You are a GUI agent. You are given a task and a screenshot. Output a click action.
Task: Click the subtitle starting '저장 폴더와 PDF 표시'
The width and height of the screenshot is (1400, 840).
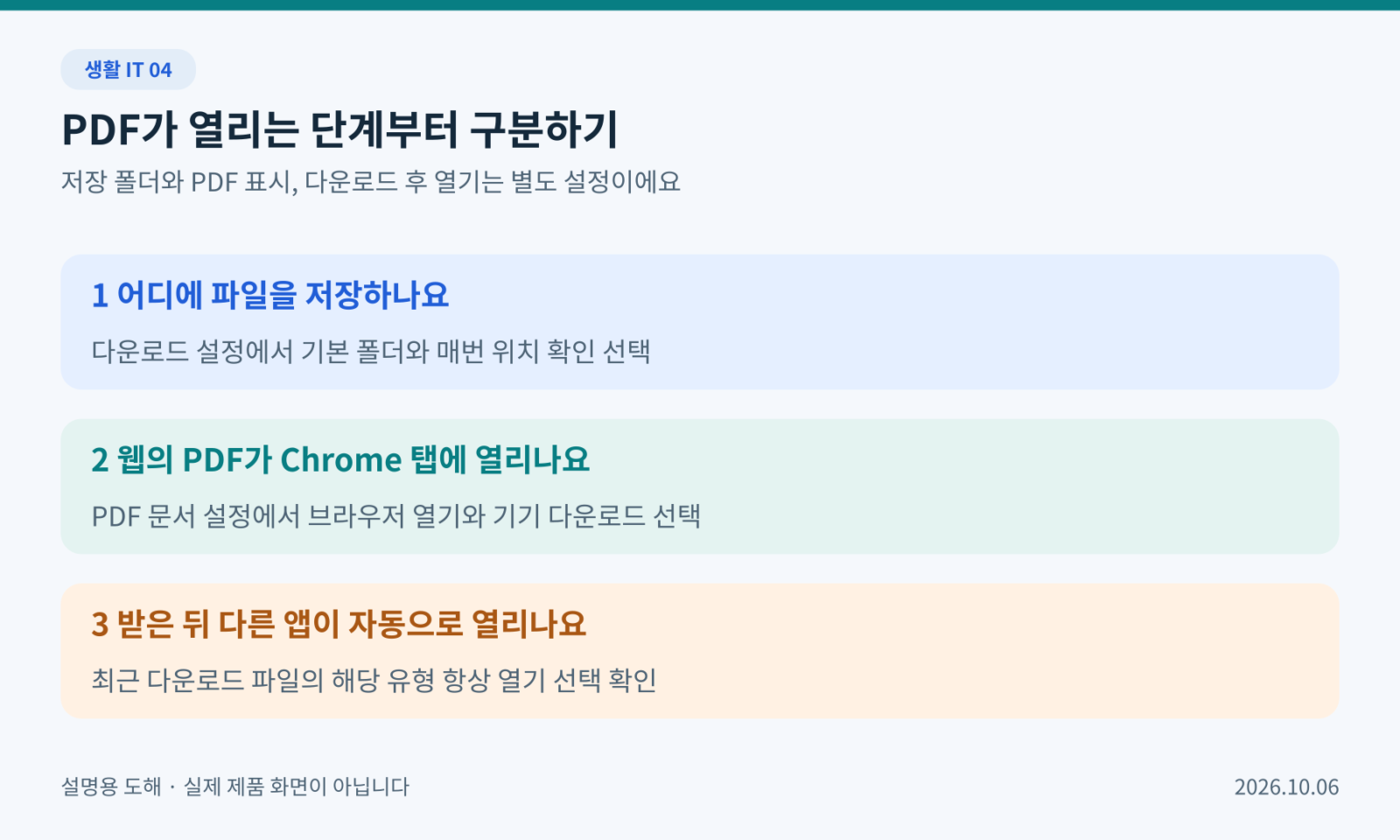tap(370, 181)
